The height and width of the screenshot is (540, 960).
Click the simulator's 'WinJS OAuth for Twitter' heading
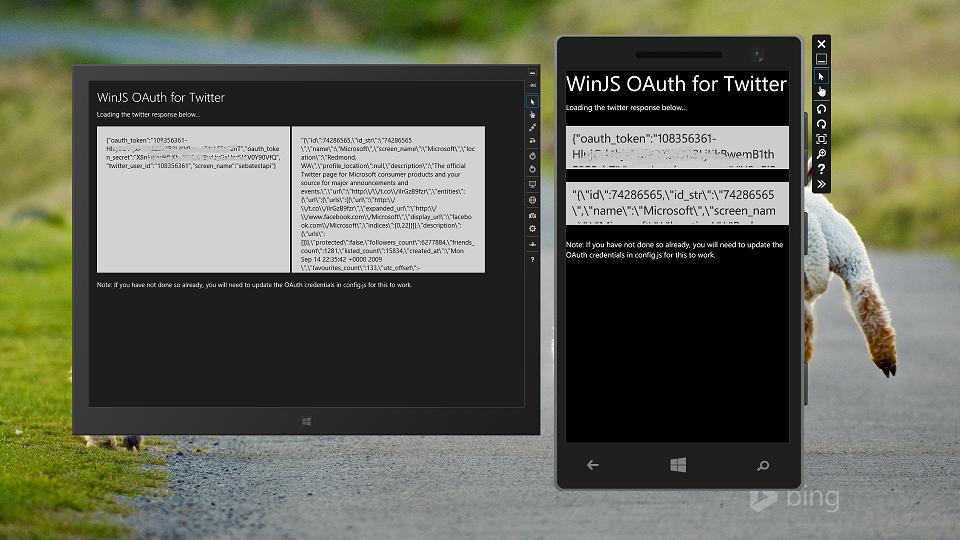(160, 97)
